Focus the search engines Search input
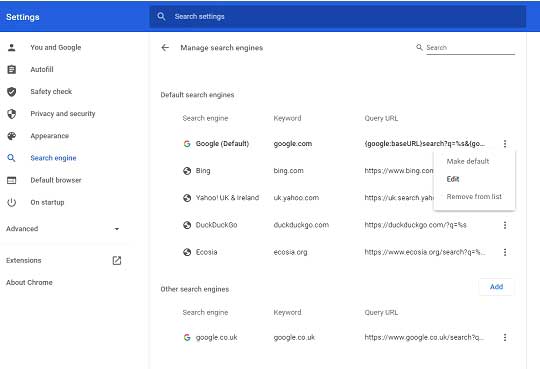Screen dimensions: 540x369 (x=470, y=48)
